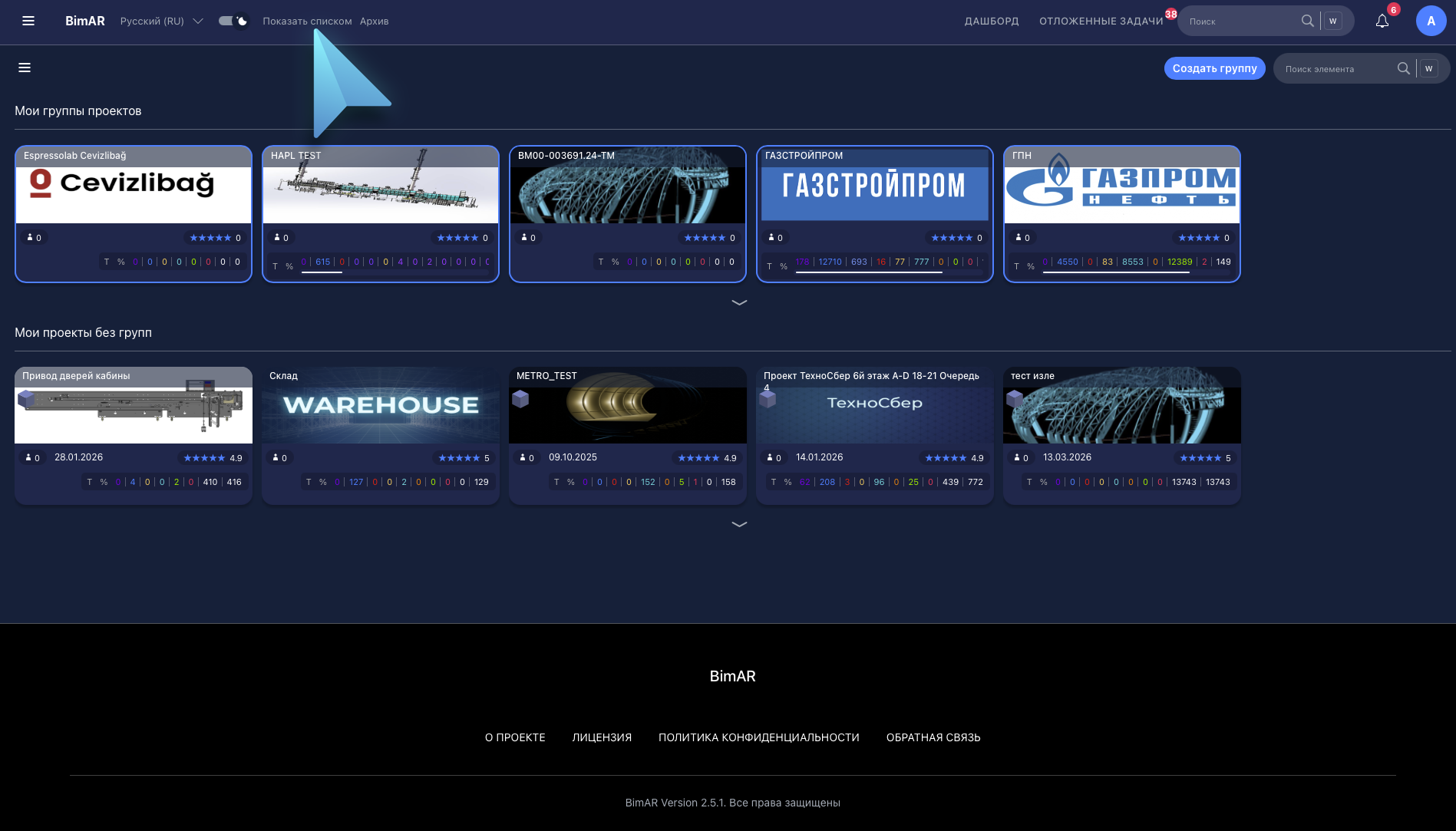Click the 3D cube icon on 'Привод дверей кабины'
The image size is (1456, 831).
(x=26, y=399)
